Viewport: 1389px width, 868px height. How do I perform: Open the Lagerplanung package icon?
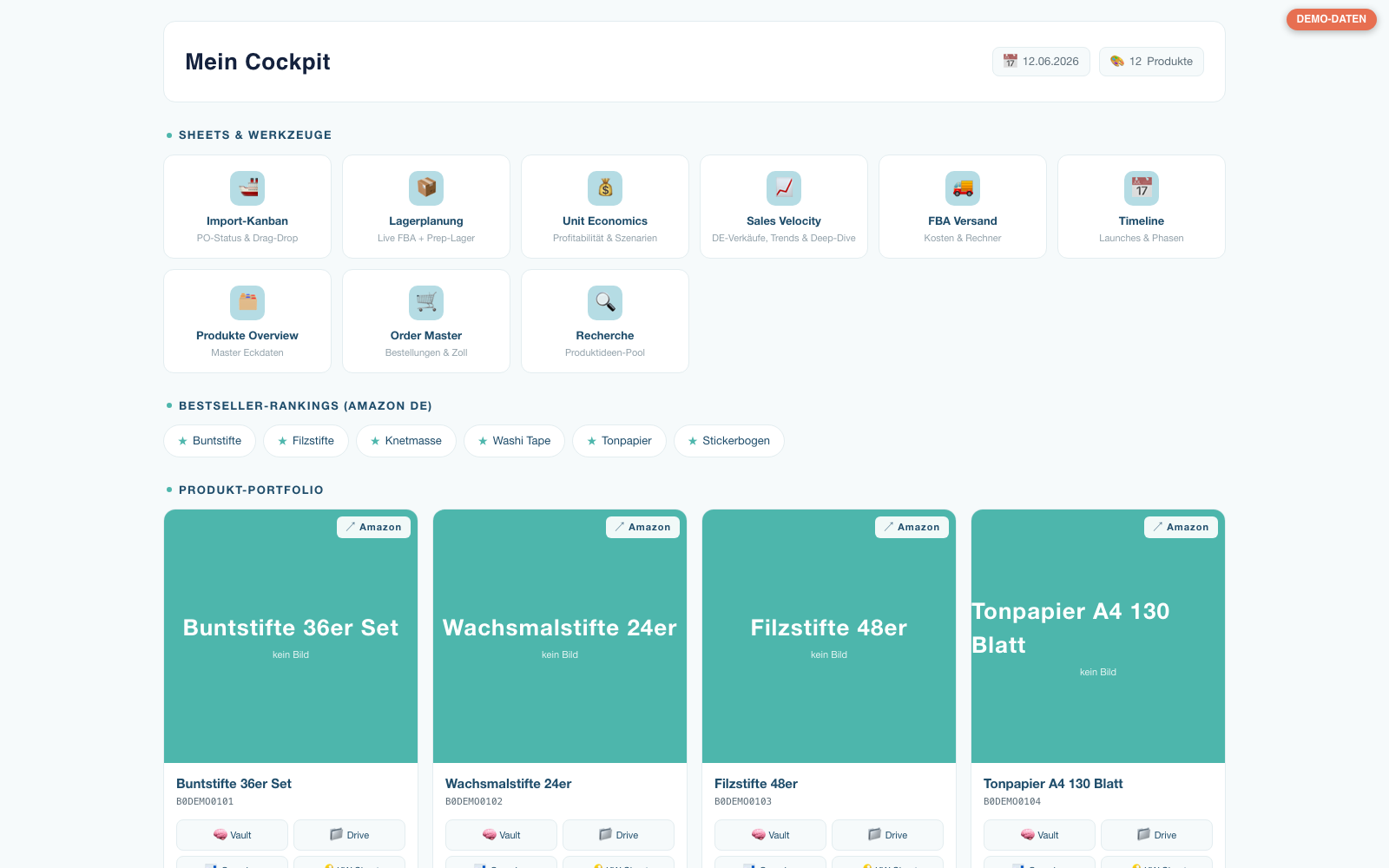click(x=426, y=188)
